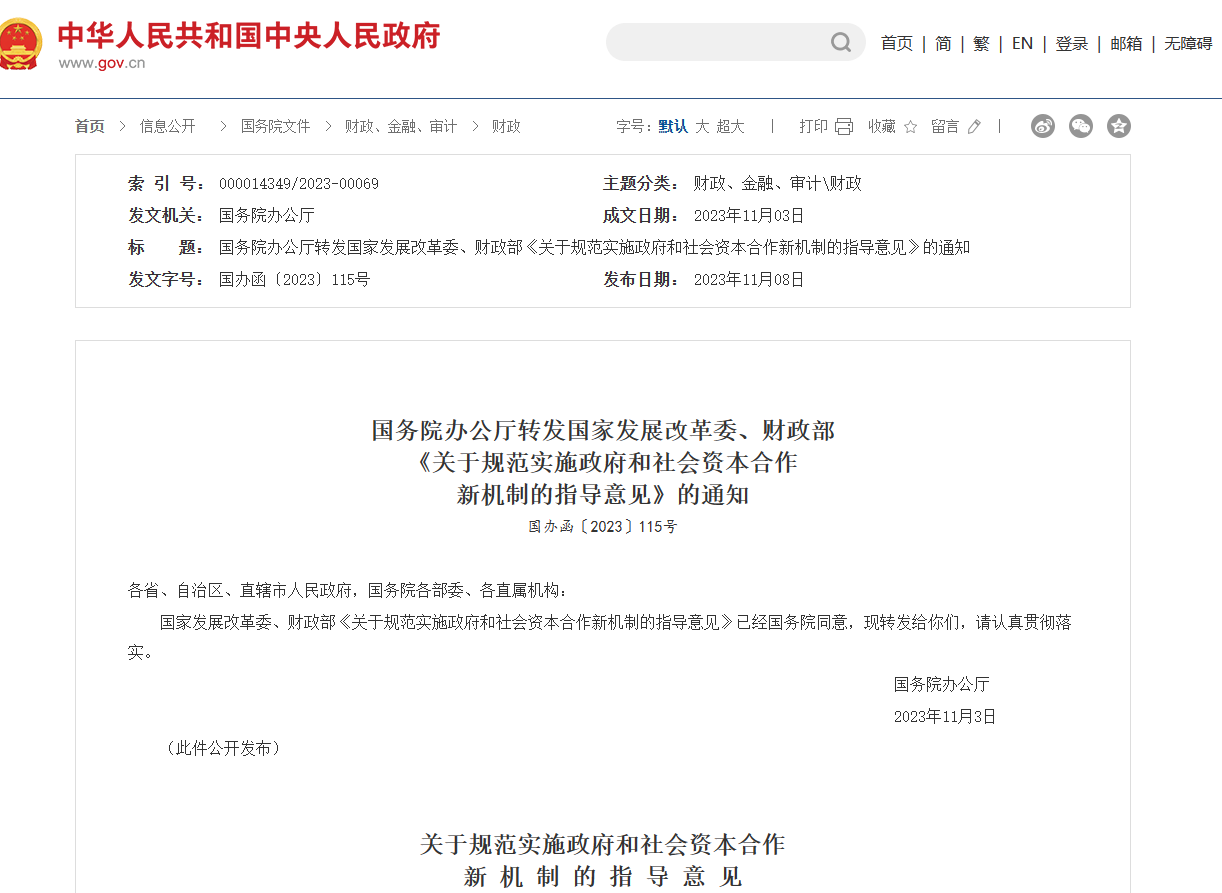Viewport: 1222px width, 893px height.
Task: Click the magnifier icon to search
Action: (x=839, y=43)
